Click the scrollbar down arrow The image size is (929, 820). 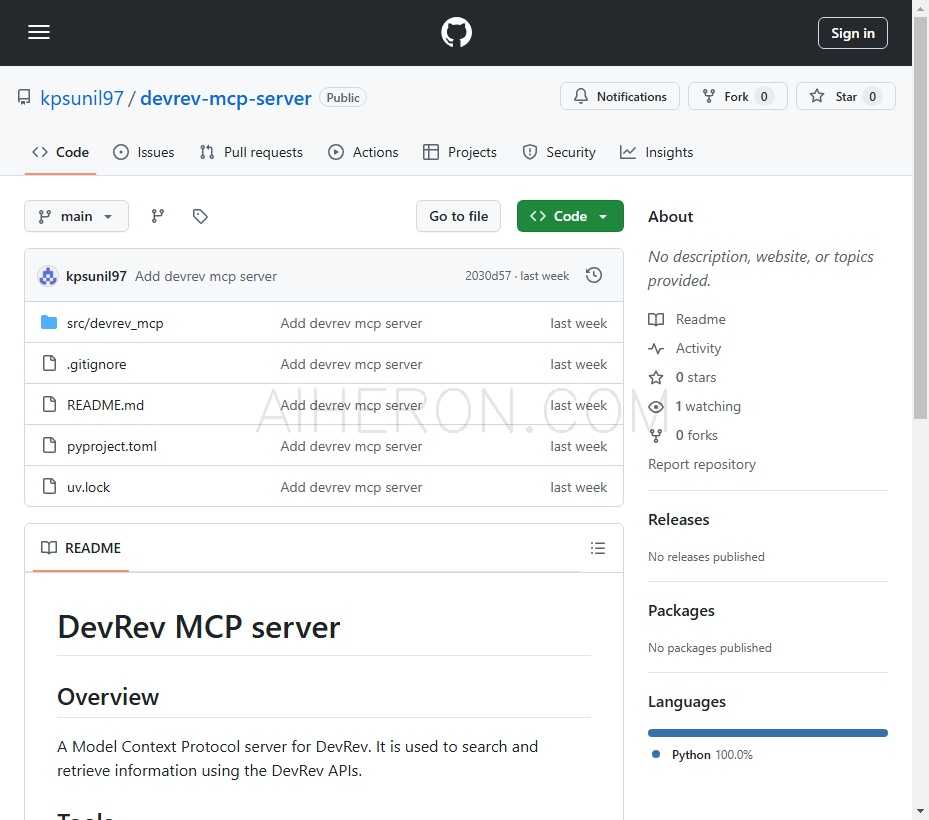tap(920, 812)
